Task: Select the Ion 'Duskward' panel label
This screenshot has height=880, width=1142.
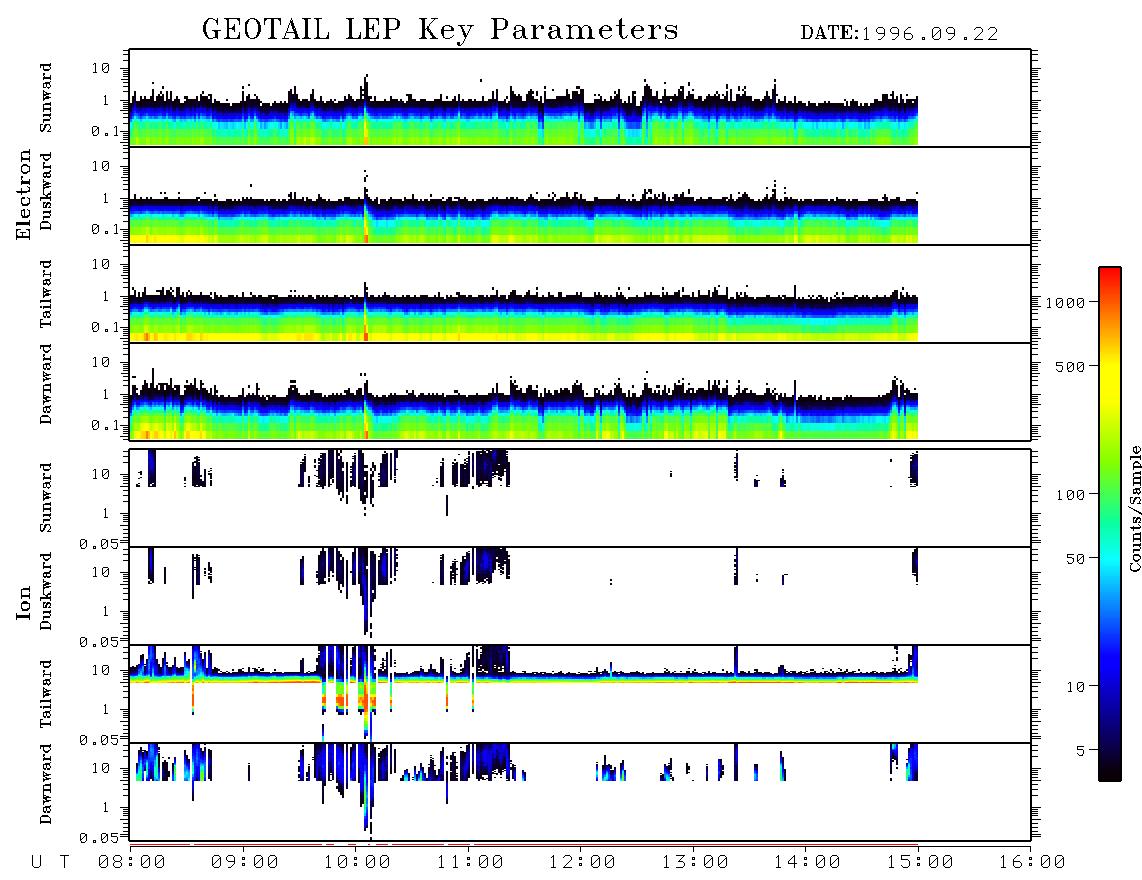Action: [46, 591]
